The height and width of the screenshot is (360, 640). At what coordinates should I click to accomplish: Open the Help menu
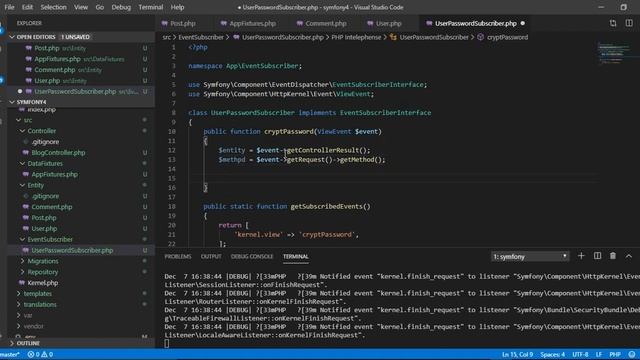[177, 7]
